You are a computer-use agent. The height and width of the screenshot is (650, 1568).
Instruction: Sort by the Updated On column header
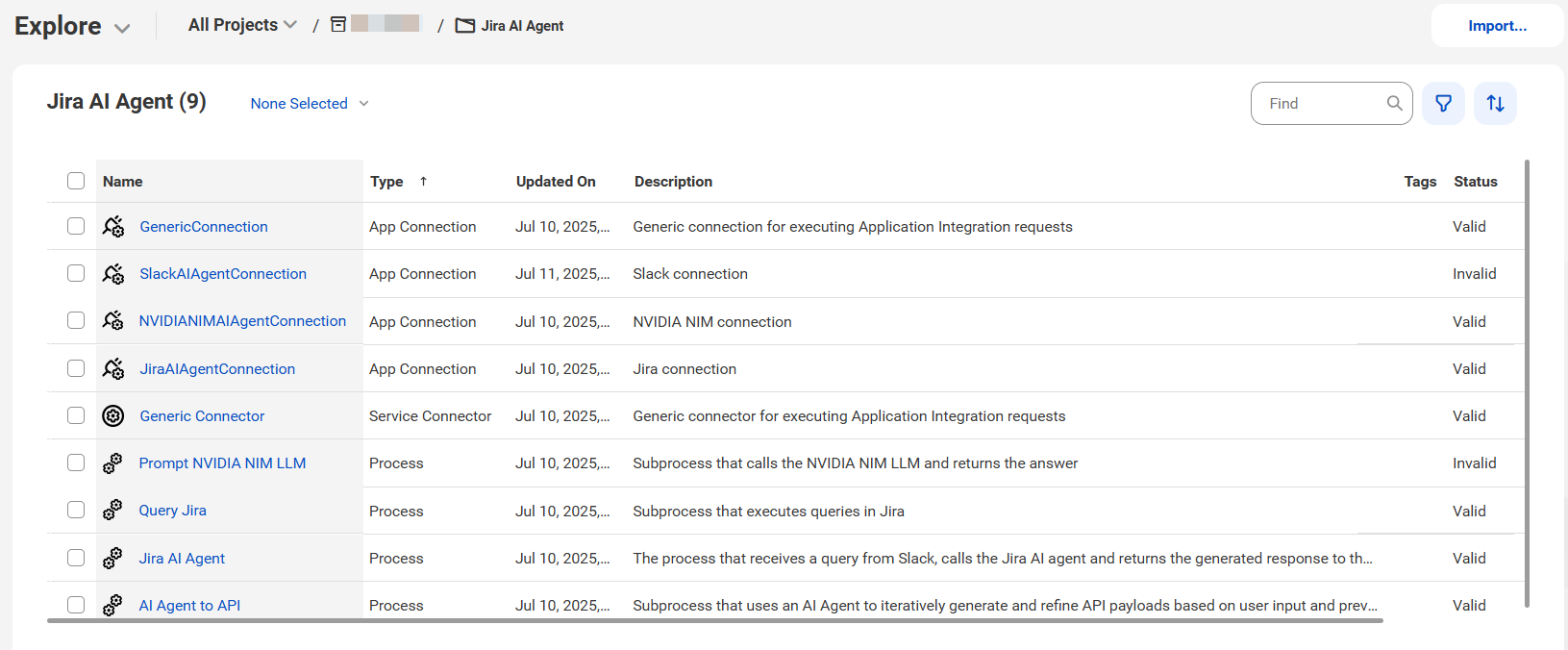pyautogui.click(x=556, y=181)
